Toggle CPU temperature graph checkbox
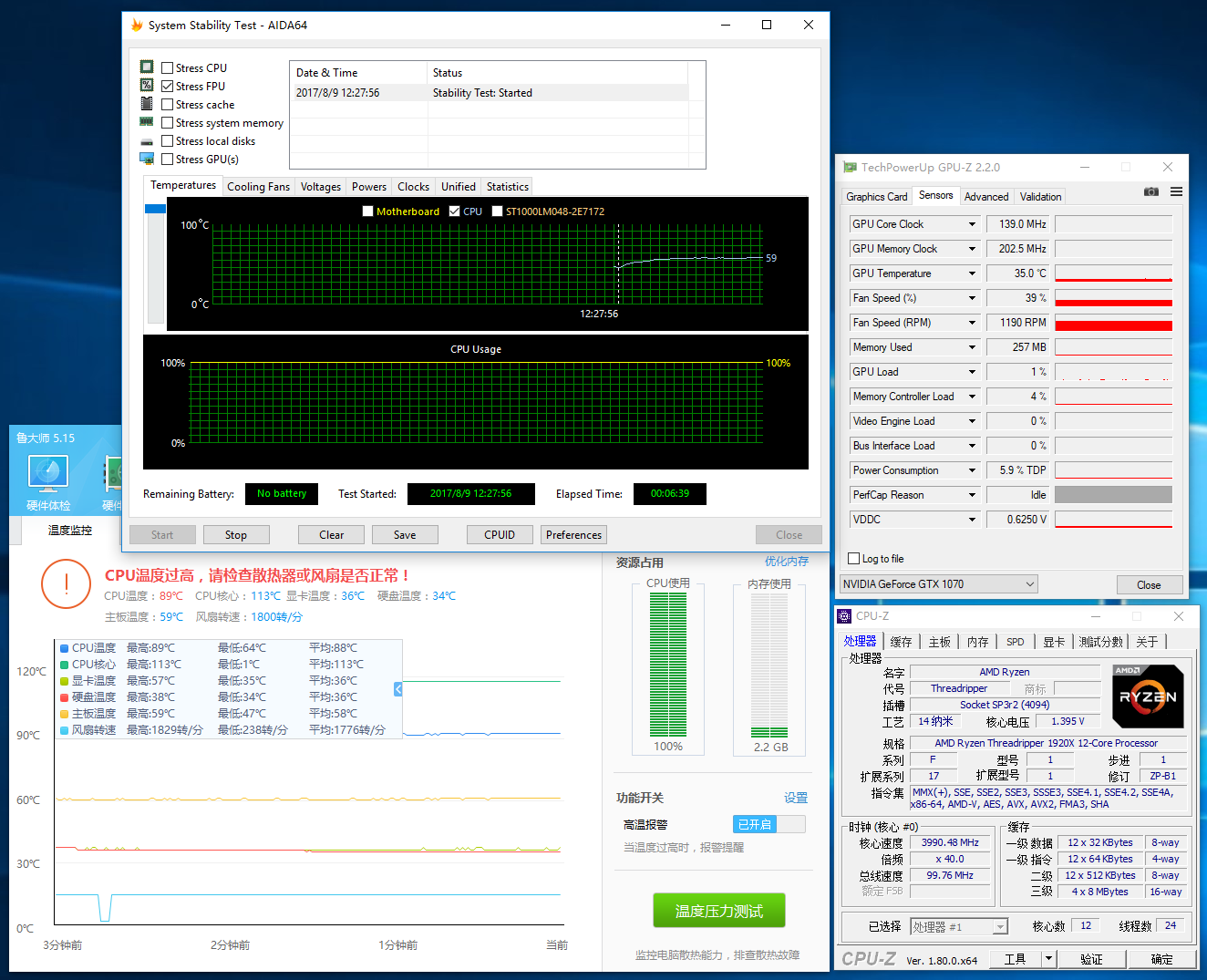This screenshot has height=980, width=1207. pyautogui.click(x=455, y=211)
